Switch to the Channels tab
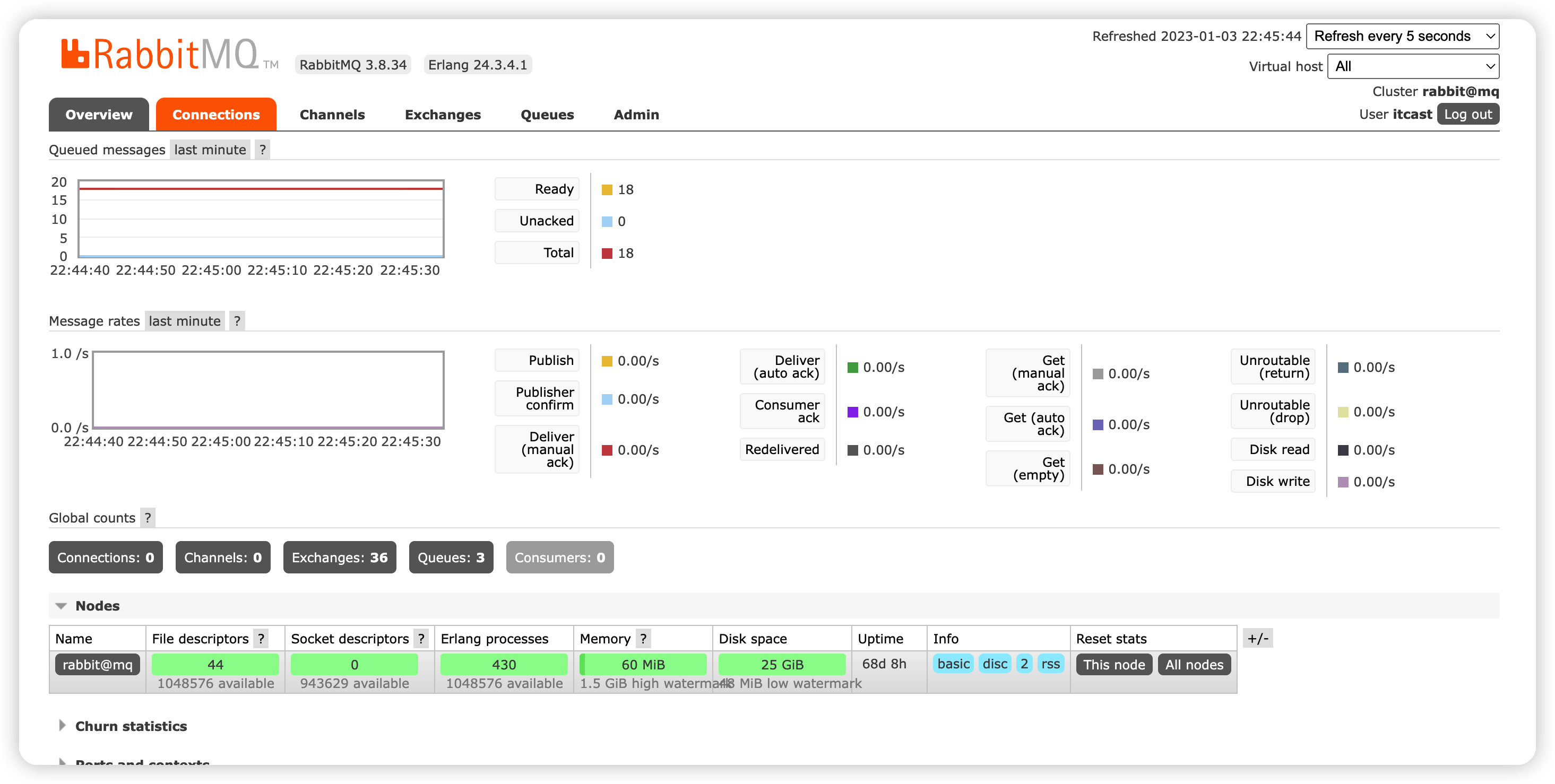The height and width of the screenshot is (784, 1555). click(x=332, y=115)
